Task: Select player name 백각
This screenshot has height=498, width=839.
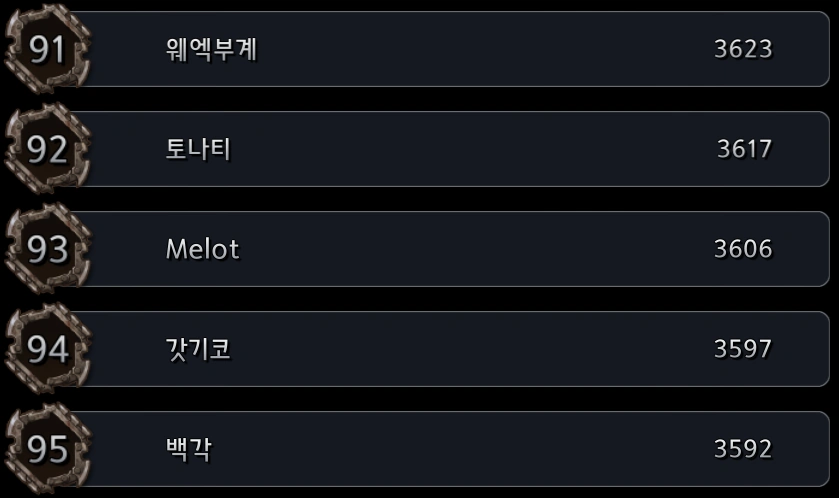Action: click(x=188, y=449)
